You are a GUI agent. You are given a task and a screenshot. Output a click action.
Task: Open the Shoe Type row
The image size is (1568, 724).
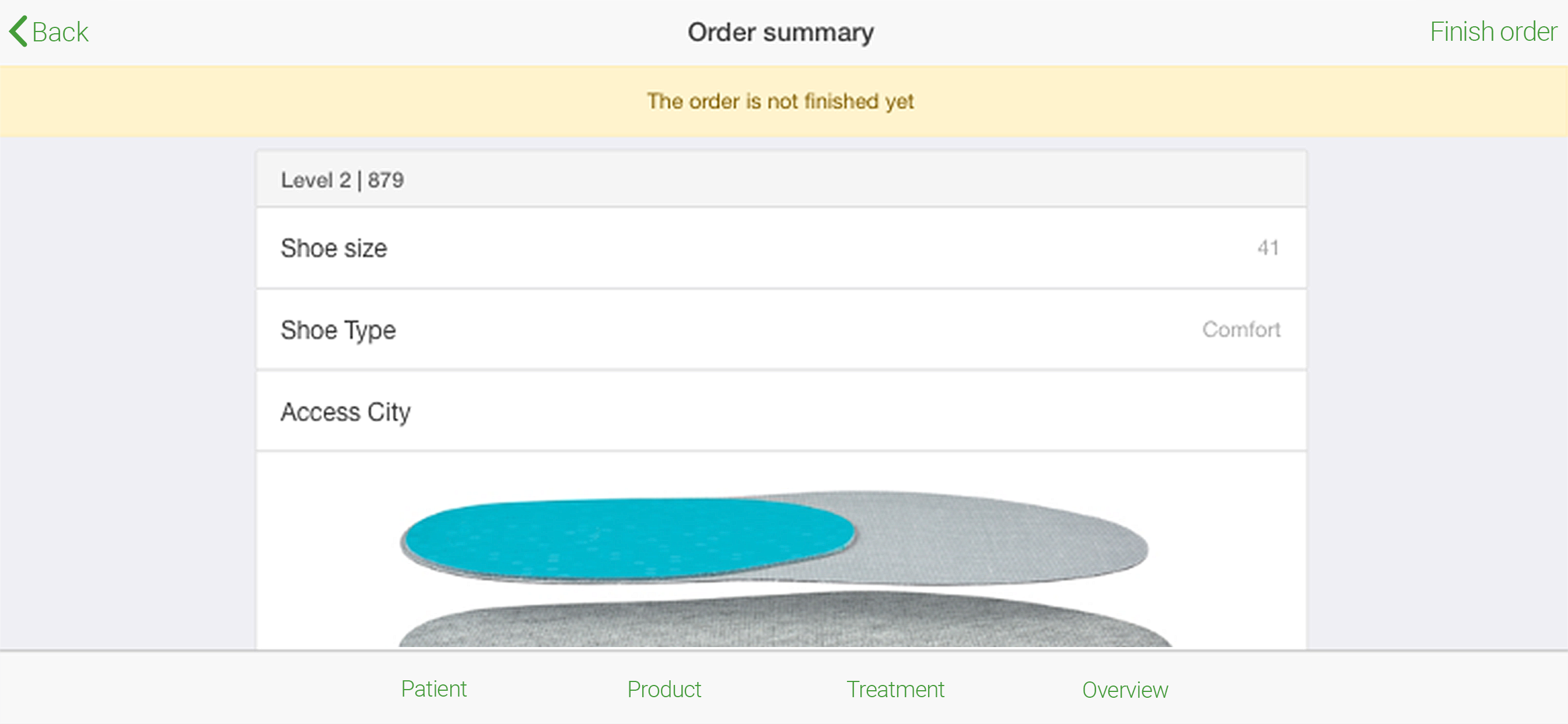point(781,330)
